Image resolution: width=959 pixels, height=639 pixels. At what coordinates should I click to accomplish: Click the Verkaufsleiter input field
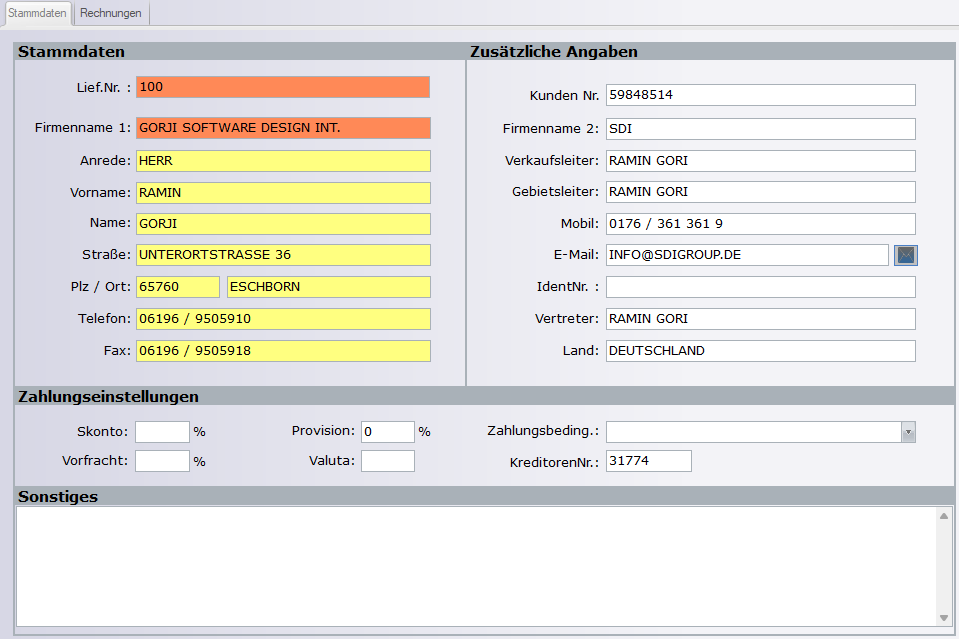[x=761, y=161]
